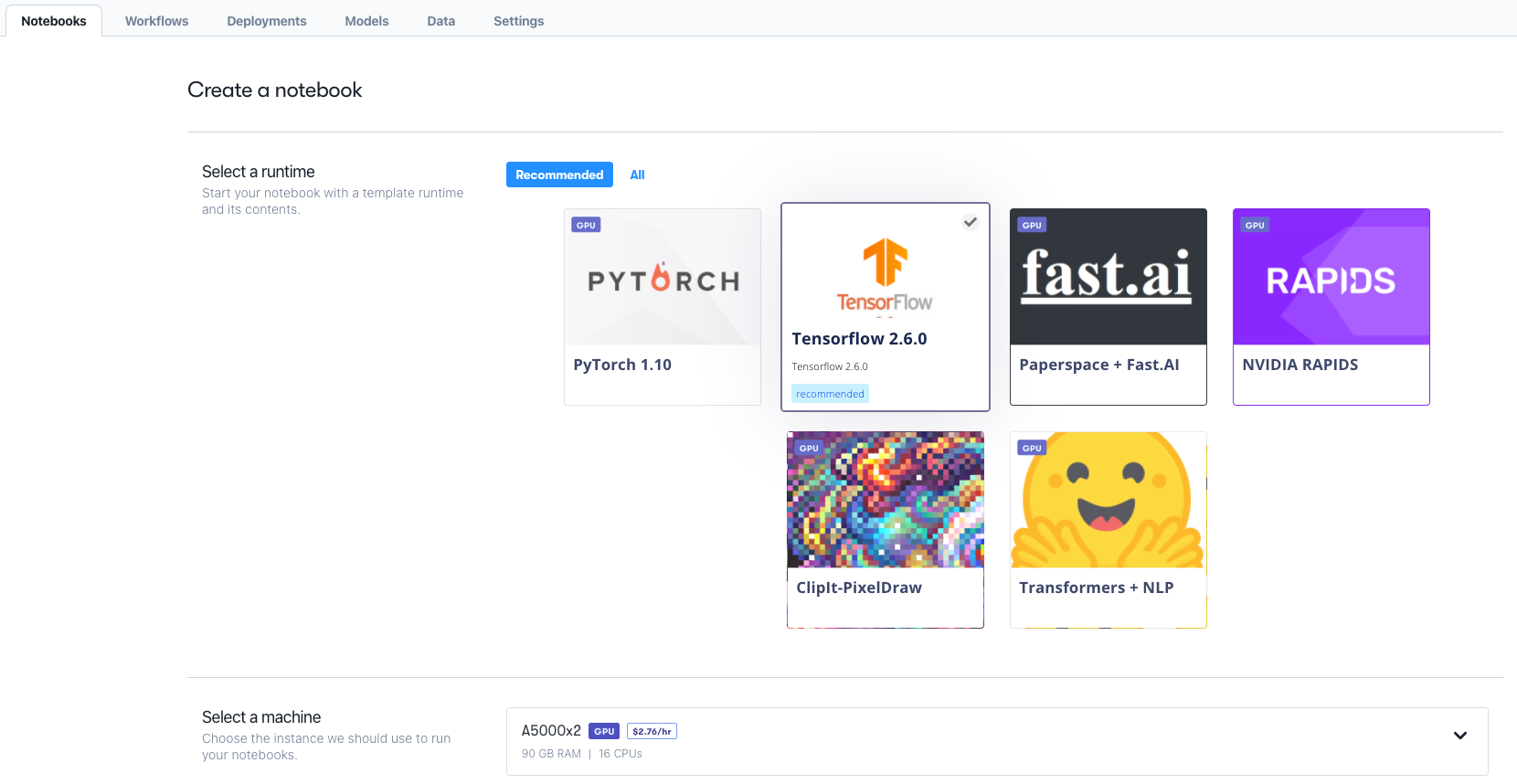
Task: Open the Models tab
Action: 366,21
